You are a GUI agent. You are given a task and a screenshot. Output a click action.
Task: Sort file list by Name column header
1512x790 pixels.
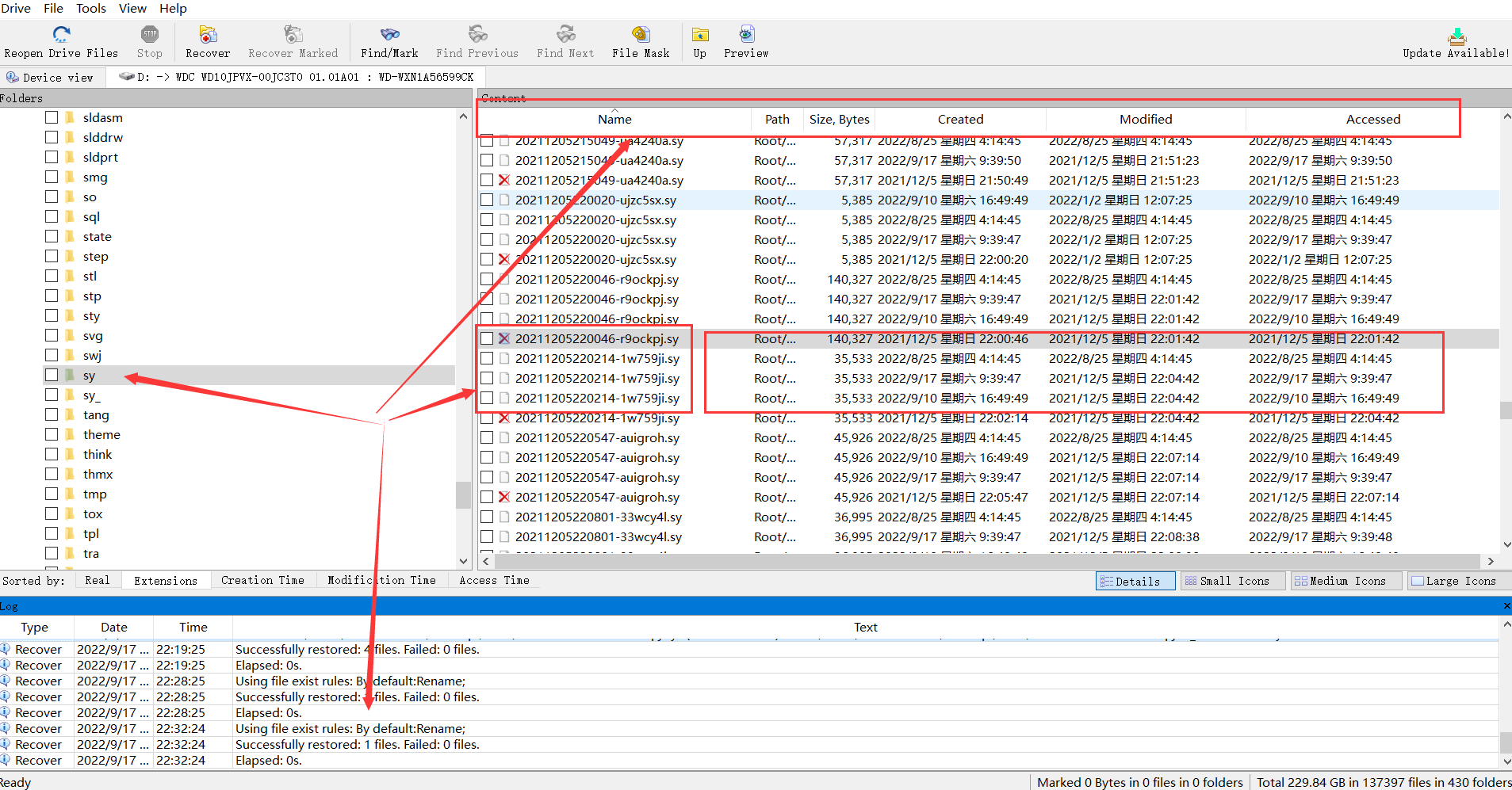click(614, 120)
